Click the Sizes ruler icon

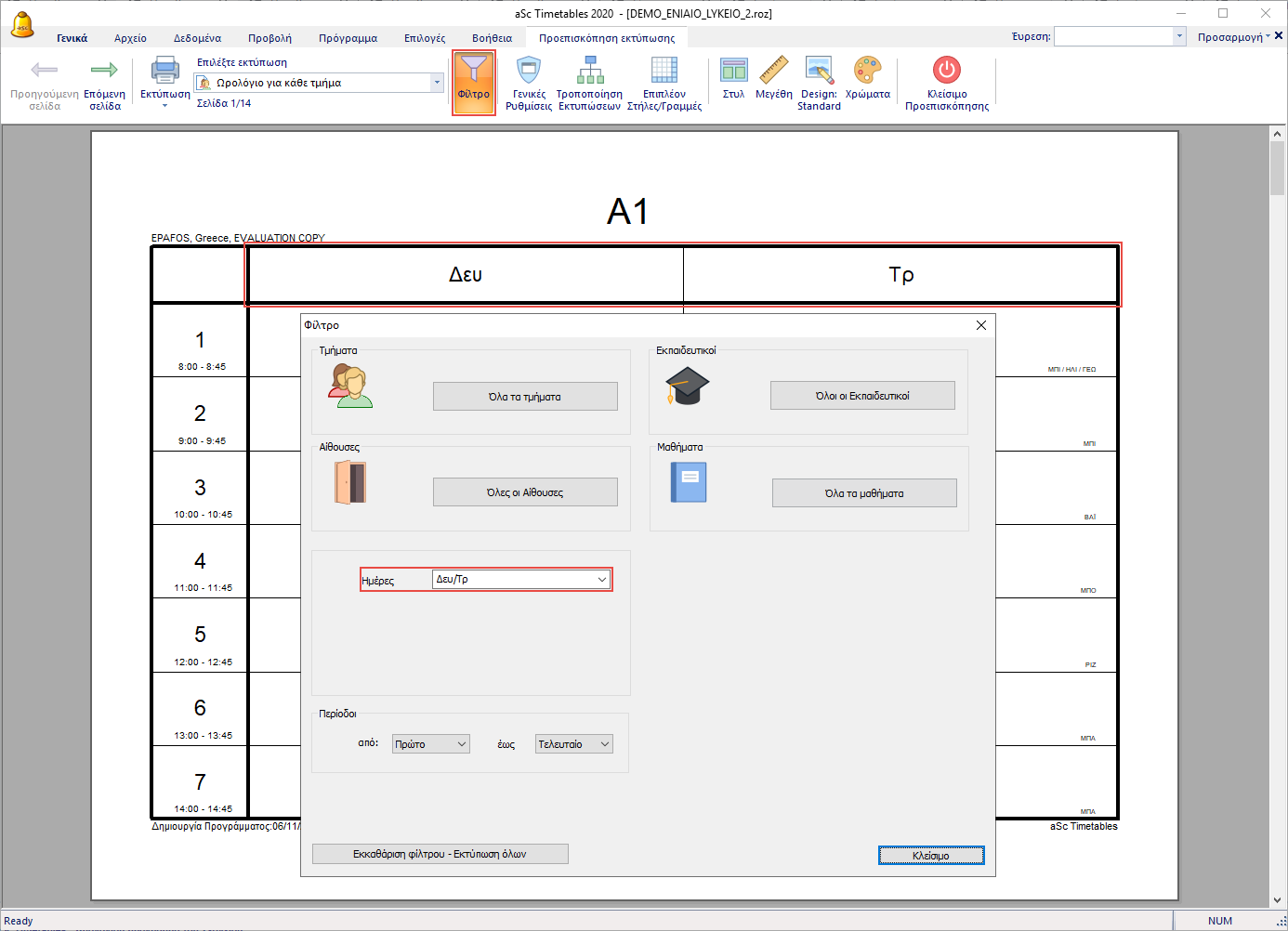pos(773,71)
